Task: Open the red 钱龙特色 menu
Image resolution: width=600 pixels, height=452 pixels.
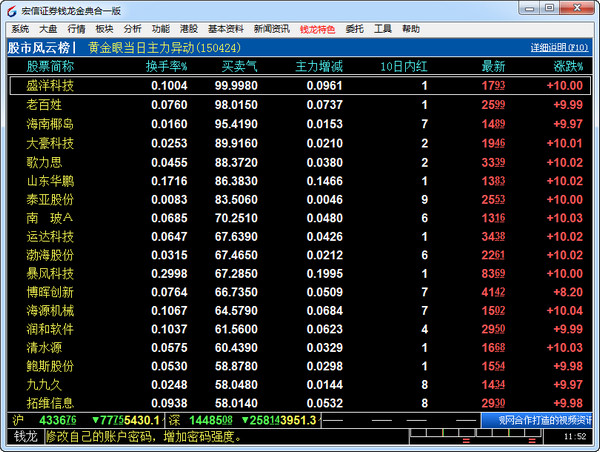Action: coord(318,29)
